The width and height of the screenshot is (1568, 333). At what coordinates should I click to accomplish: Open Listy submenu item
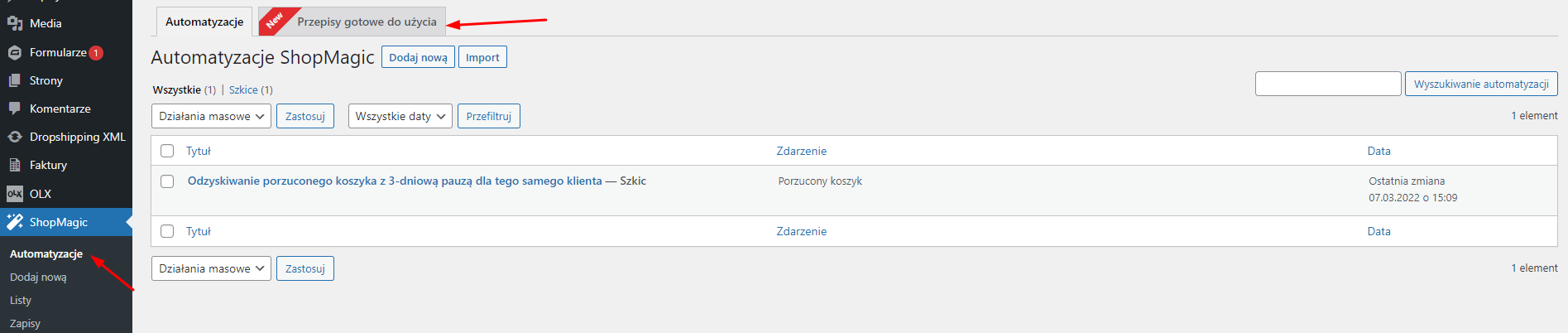pyautogui.click(x=21, y=300)
